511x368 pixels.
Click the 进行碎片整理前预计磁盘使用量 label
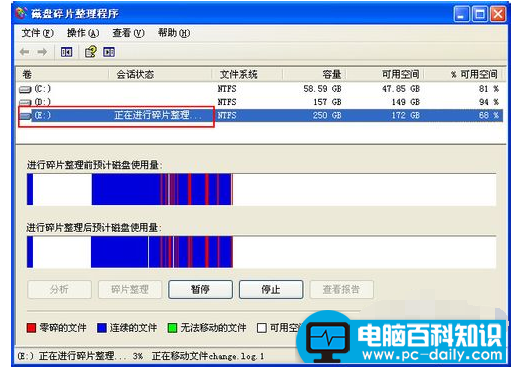tap(94, 165)
